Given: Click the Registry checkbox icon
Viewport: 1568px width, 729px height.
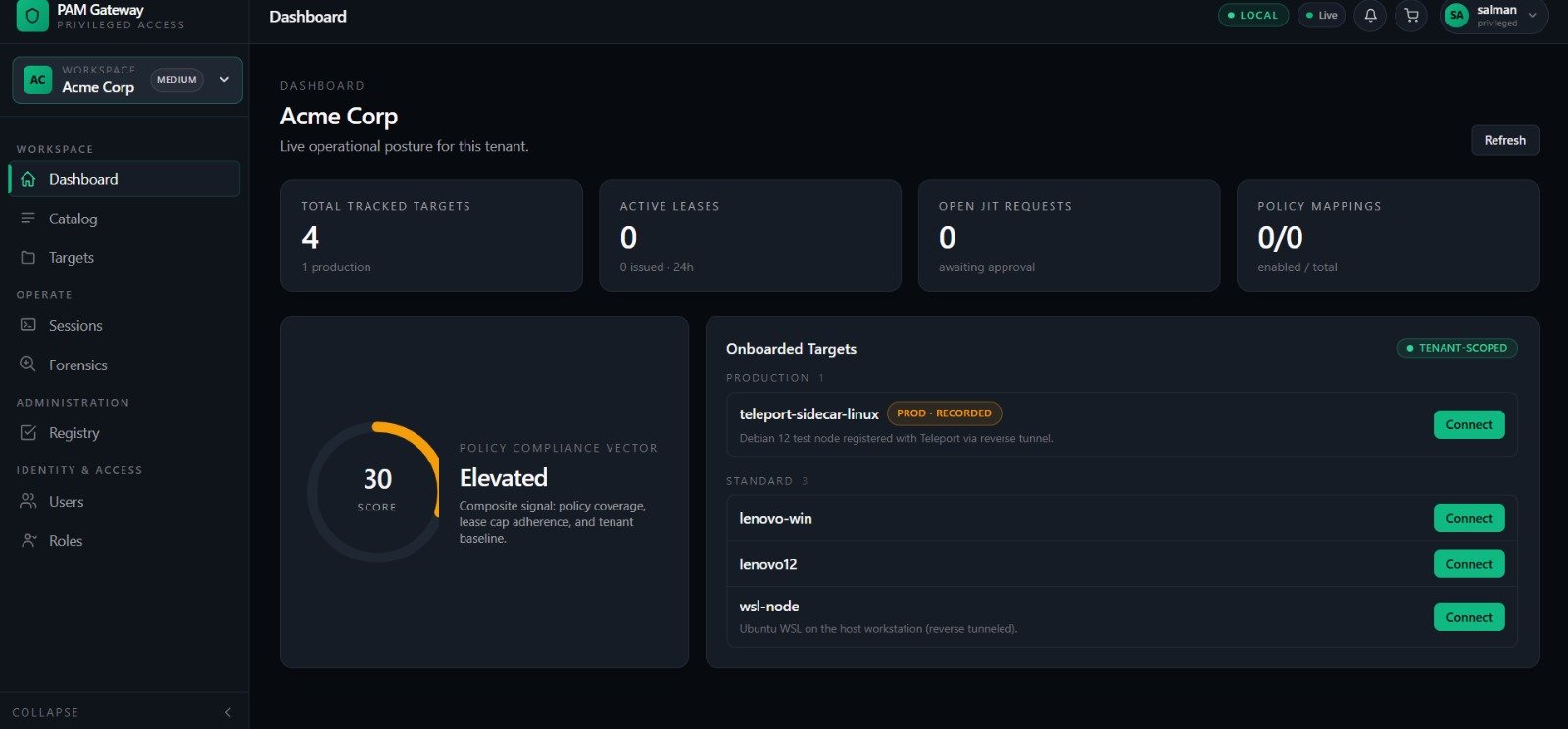Looking at the screenshot, I should click(x=28, y=432).
